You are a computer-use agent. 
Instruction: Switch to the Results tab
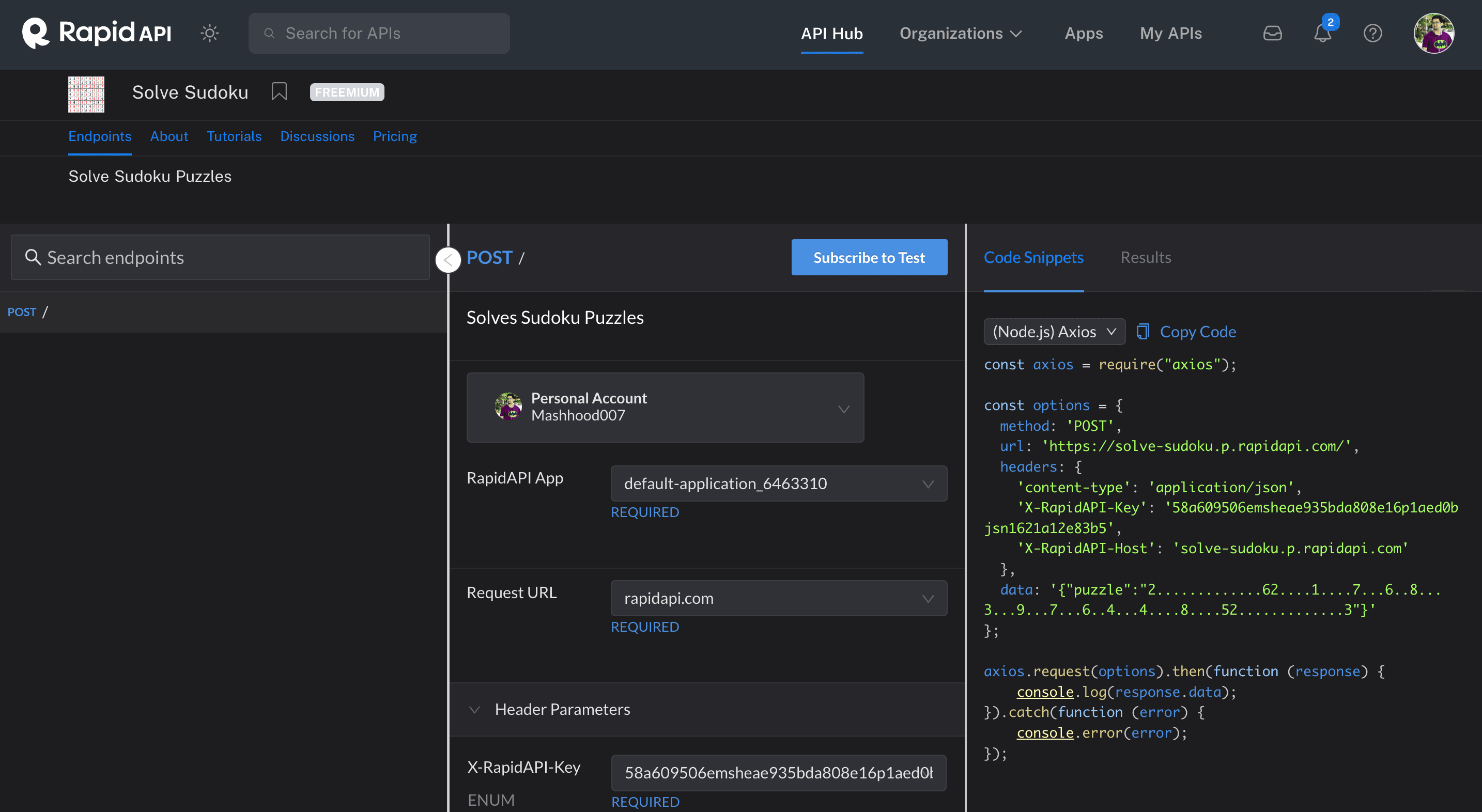tap(1146, 257)
